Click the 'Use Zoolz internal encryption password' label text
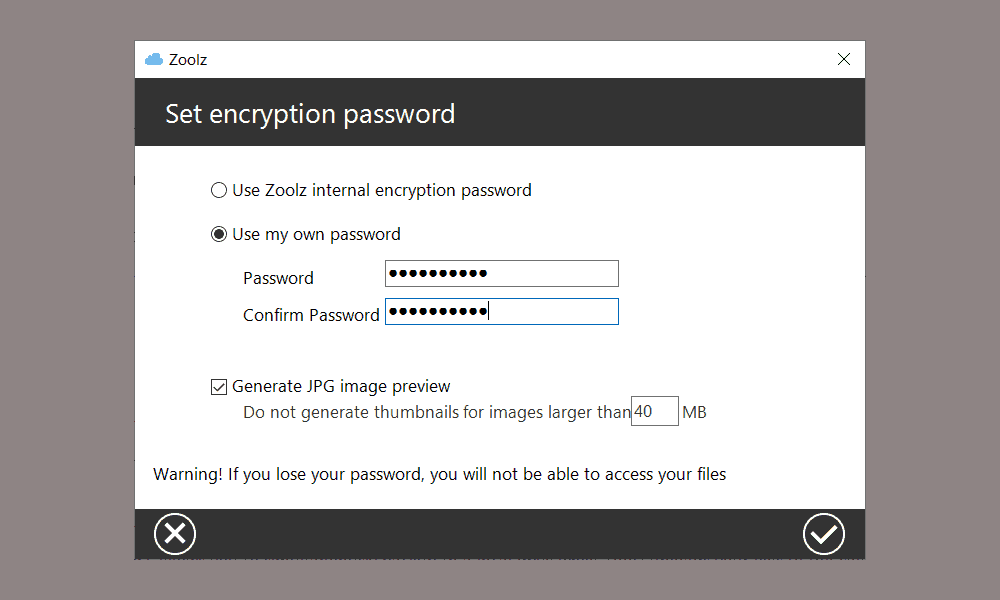Screen dimensions: 1000x600 pos(382,191)
